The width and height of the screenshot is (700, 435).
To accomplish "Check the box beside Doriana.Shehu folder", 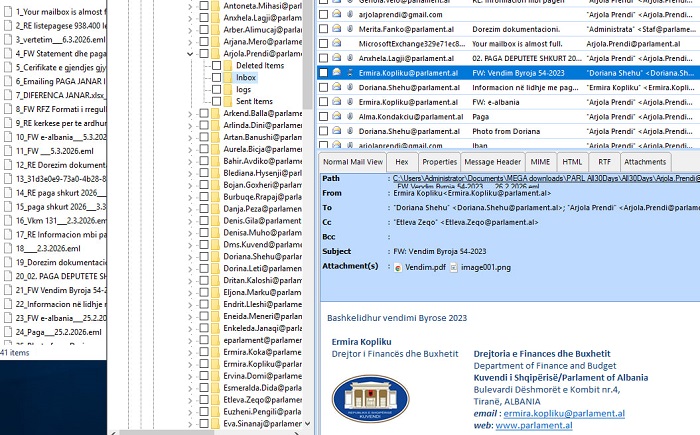I will [203, 257].
